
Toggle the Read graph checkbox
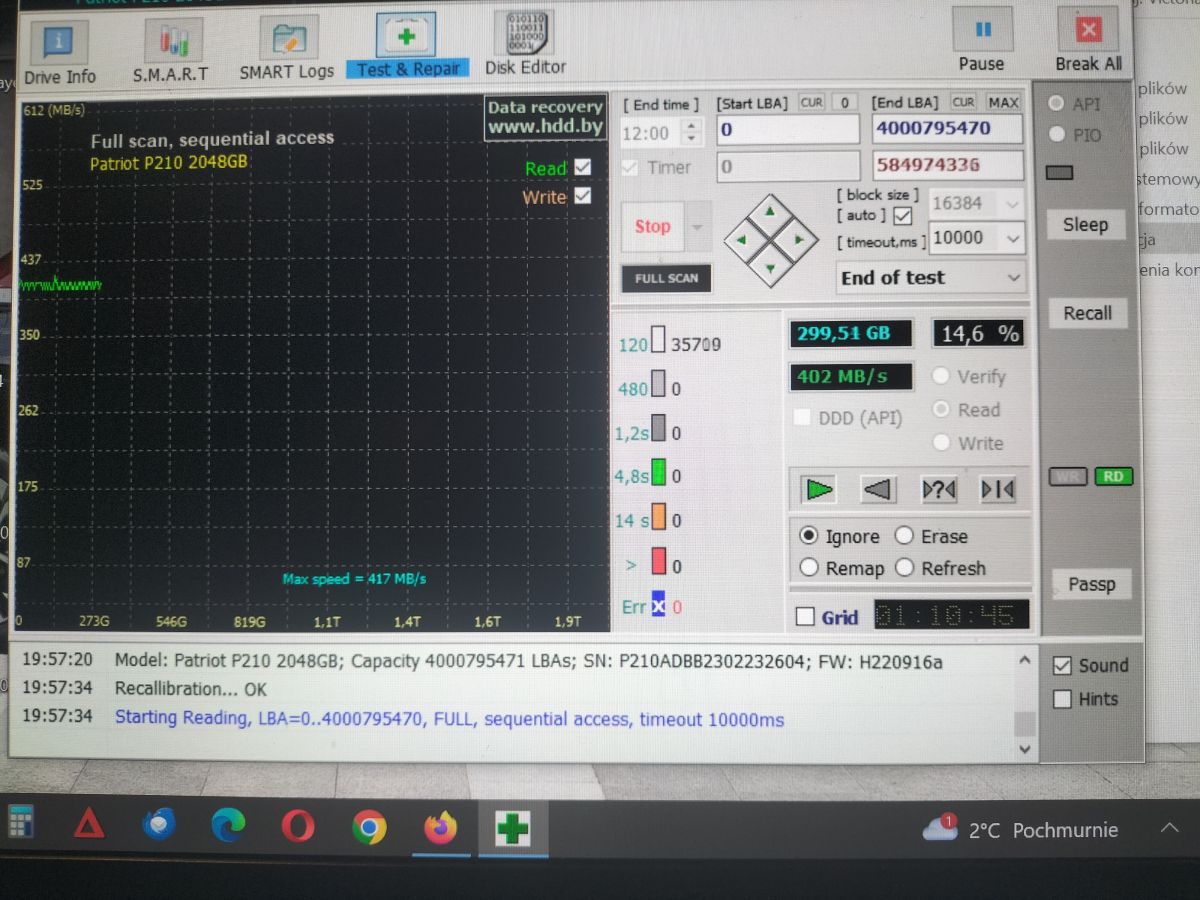(x=583, y=167)
